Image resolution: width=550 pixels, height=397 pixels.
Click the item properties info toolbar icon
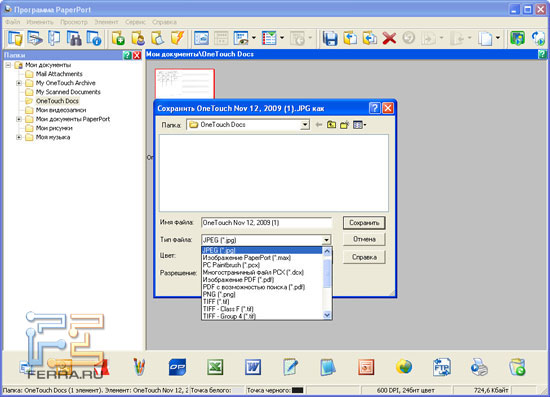click(94, 38)
